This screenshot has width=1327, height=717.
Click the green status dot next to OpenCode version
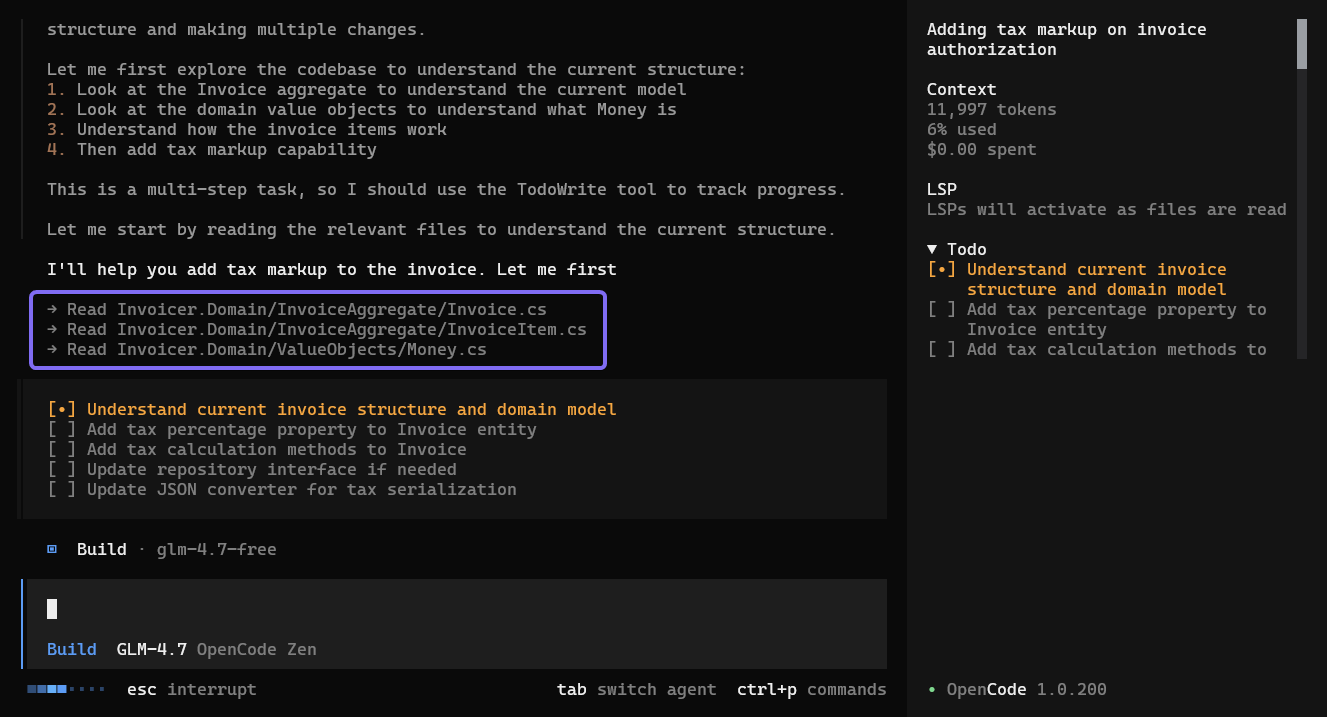(x=931, y=689)
